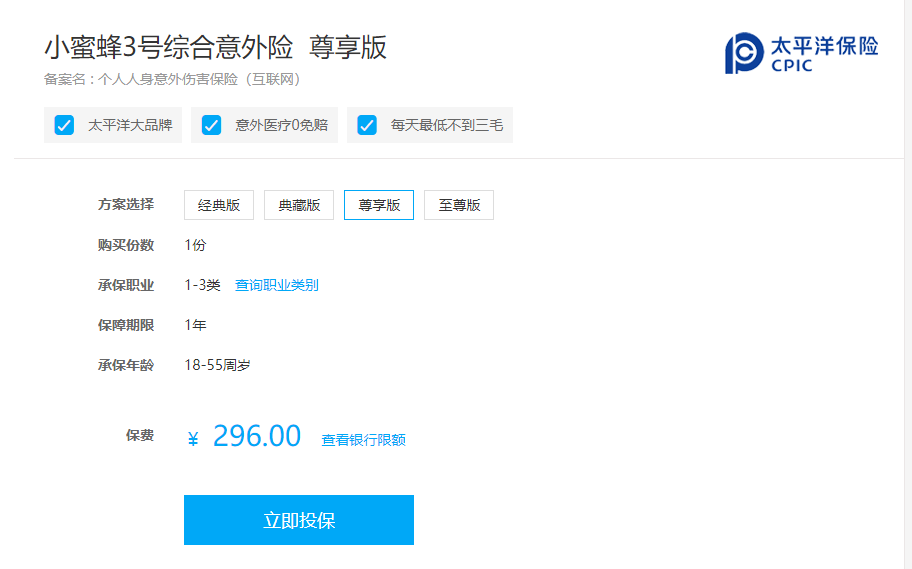Screen dimensions: 912x569
Task: Click the 承保年龄 label
Action: (126, 365)
